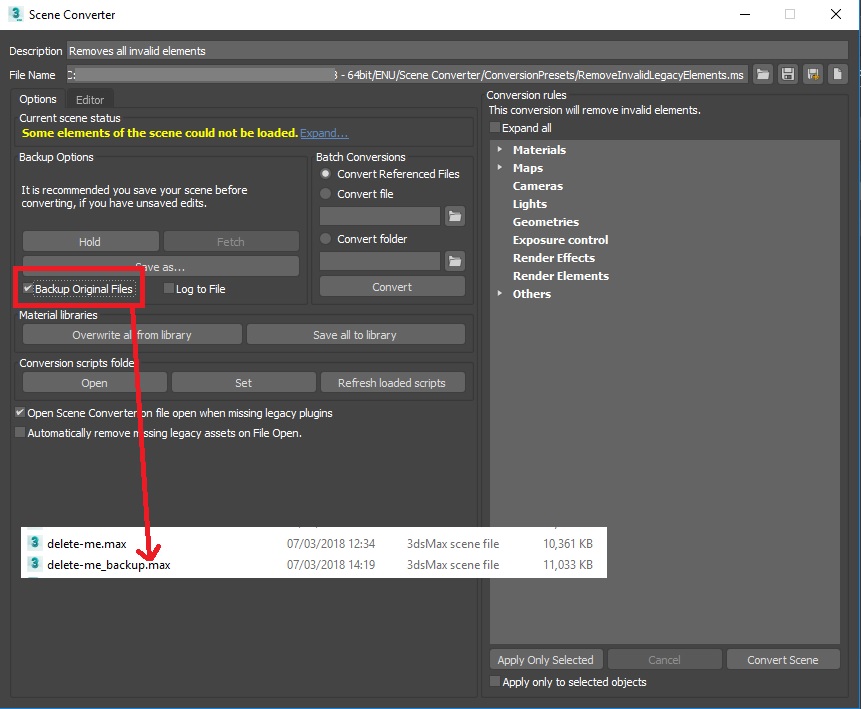Click the delete-me.max scene file icon
The image size is (863, 709).
tap(33, 543)
